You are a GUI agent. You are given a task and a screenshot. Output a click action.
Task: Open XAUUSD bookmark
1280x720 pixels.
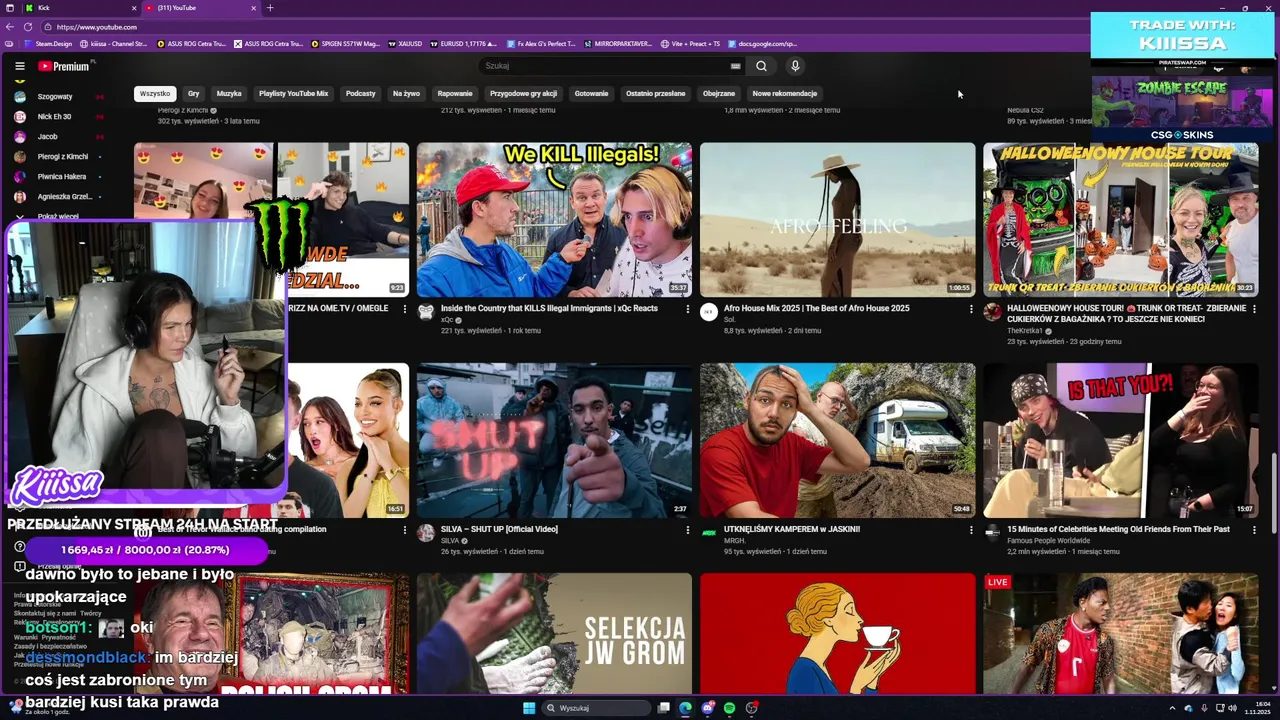point(404,44)
